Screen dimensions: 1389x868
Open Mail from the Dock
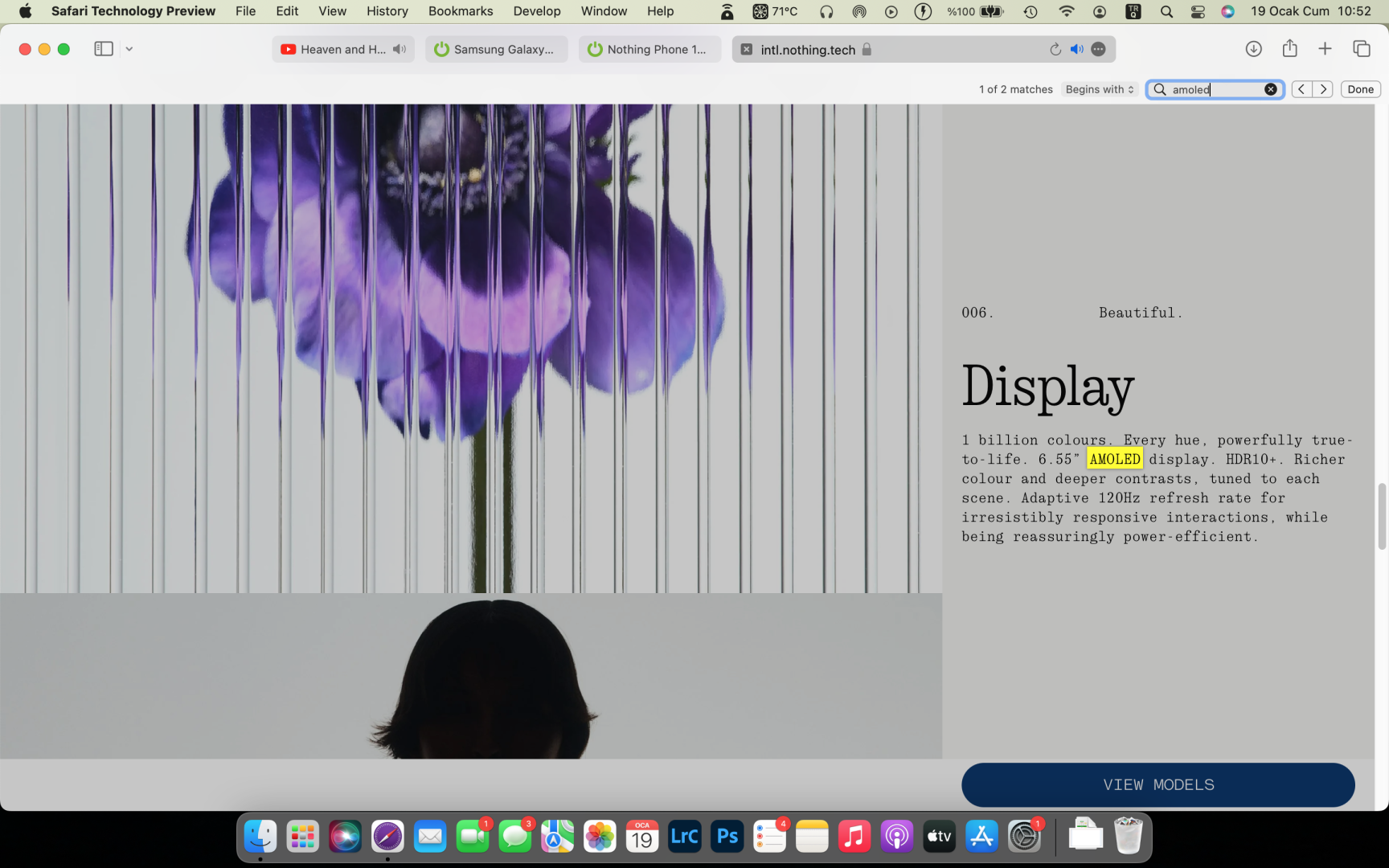tap(430, 837)
